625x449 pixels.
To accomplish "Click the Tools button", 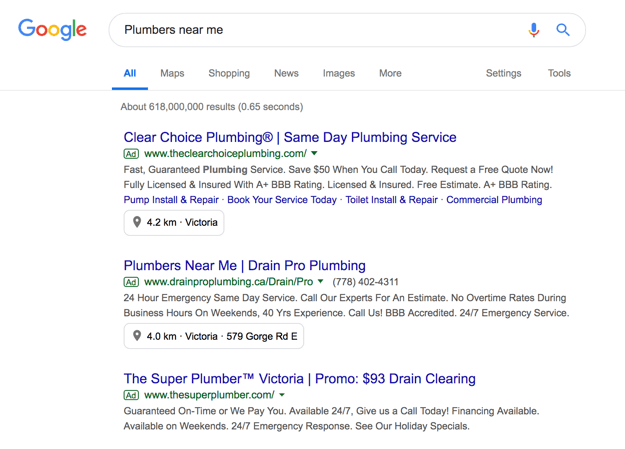I will (559, 73).
